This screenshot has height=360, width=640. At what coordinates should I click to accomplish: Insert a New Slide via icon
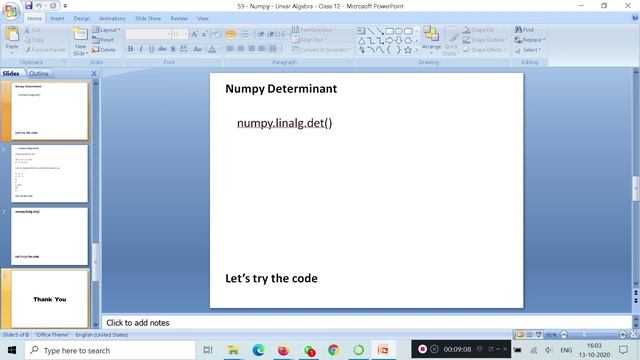click(x=80, y=34)
